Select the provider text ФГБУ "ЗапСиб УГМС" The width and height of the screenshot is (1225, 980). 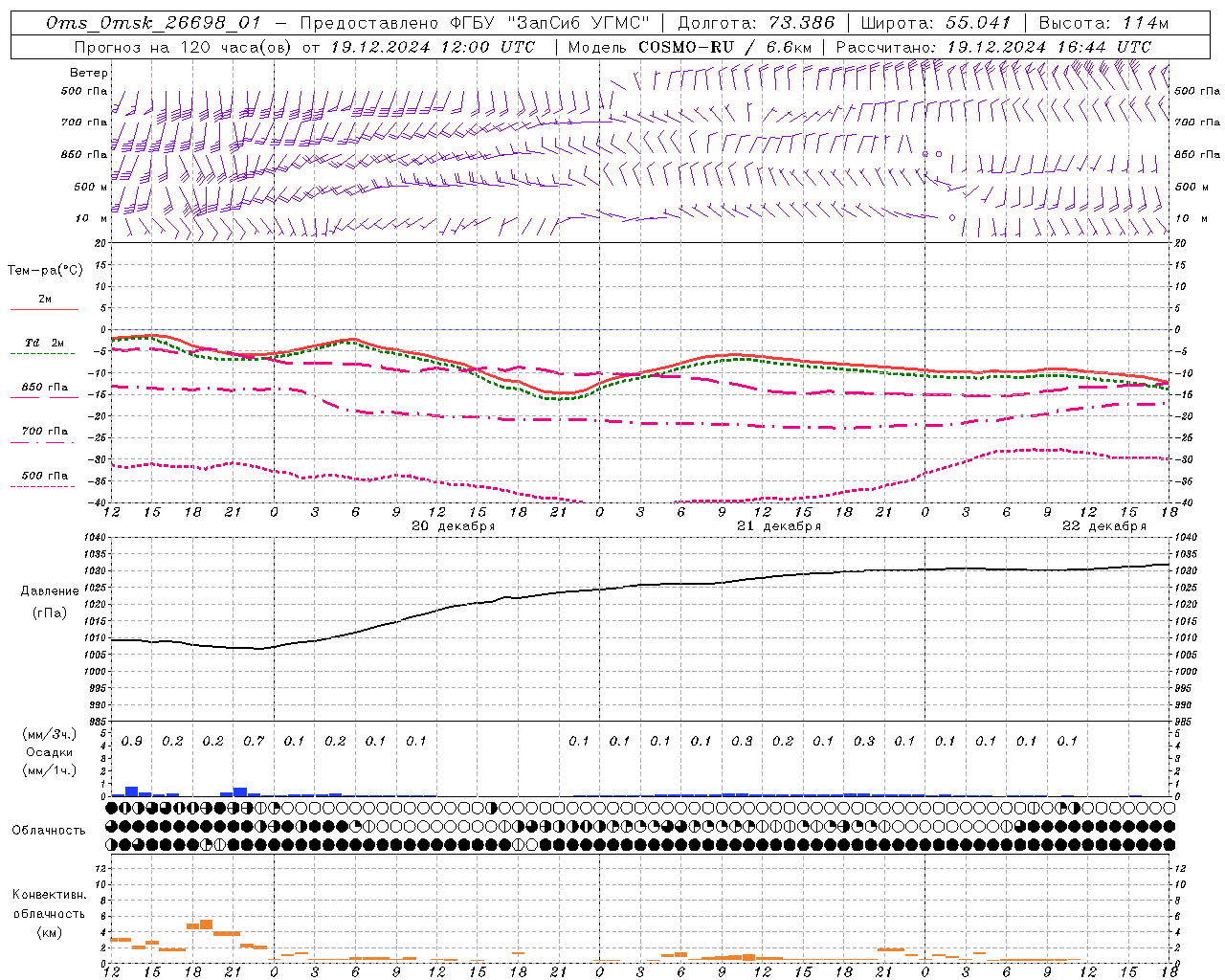[x=550, y=23]
